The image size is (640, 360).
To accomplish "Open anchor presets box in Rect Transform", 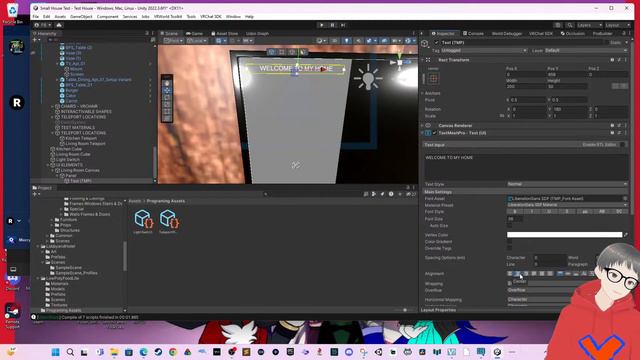I will [433, 78].
